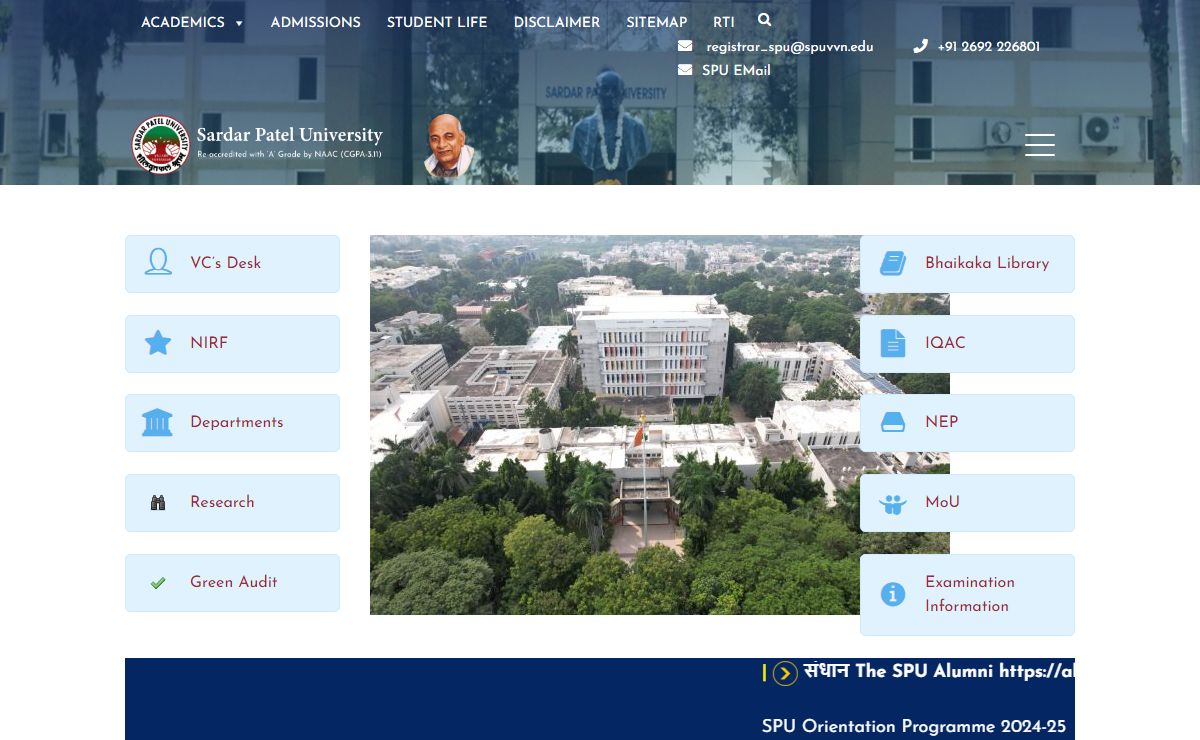Click the MoU people icon
Image resolution: width=1200 pixels, height=740 pixels.
click(893, 504)
